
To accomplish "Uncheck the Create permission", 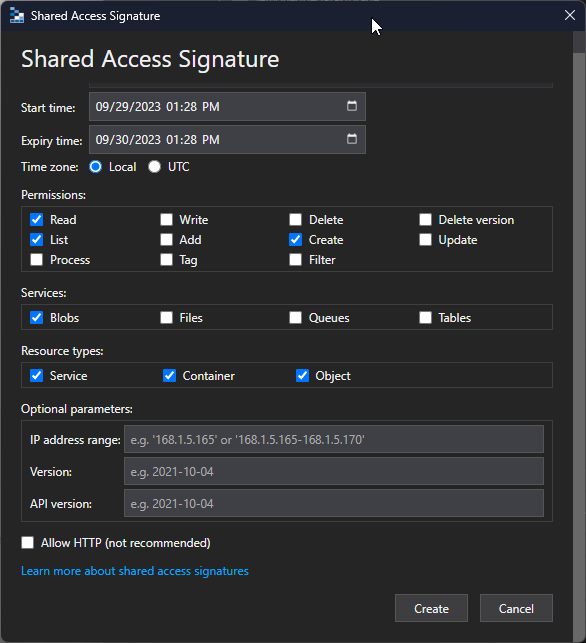I will [296, 239].
